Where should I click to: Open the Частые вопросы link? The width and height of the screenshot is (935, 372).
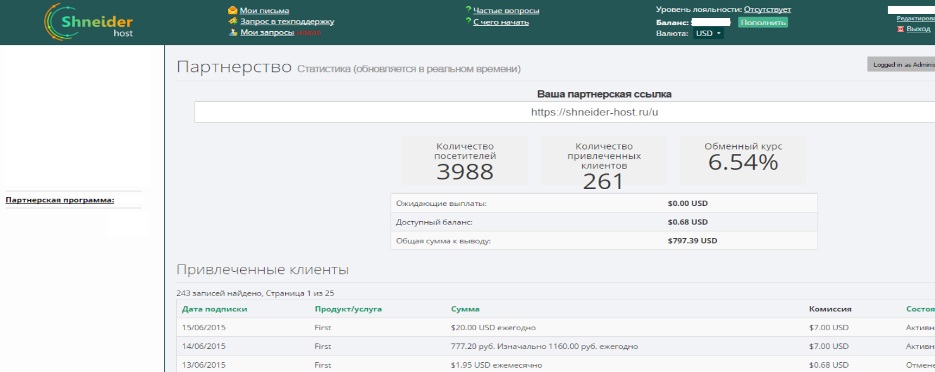tap(506, 11)
